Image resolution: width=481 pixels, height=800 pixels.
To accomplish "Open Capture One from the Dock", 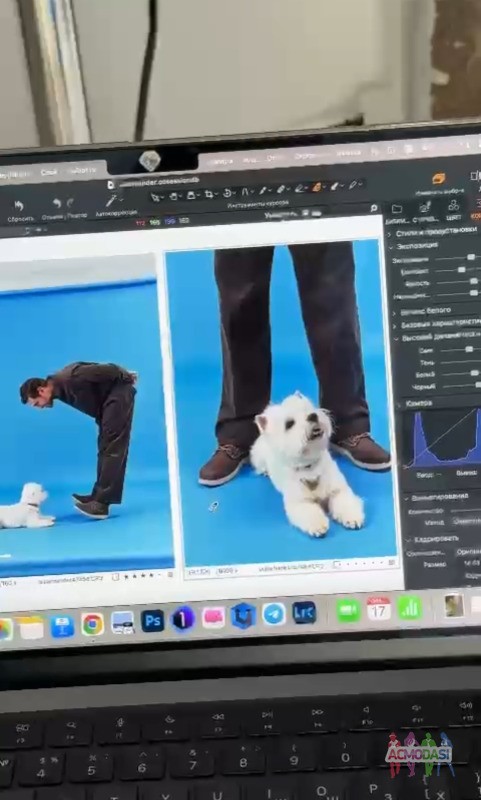I will 183,619.
